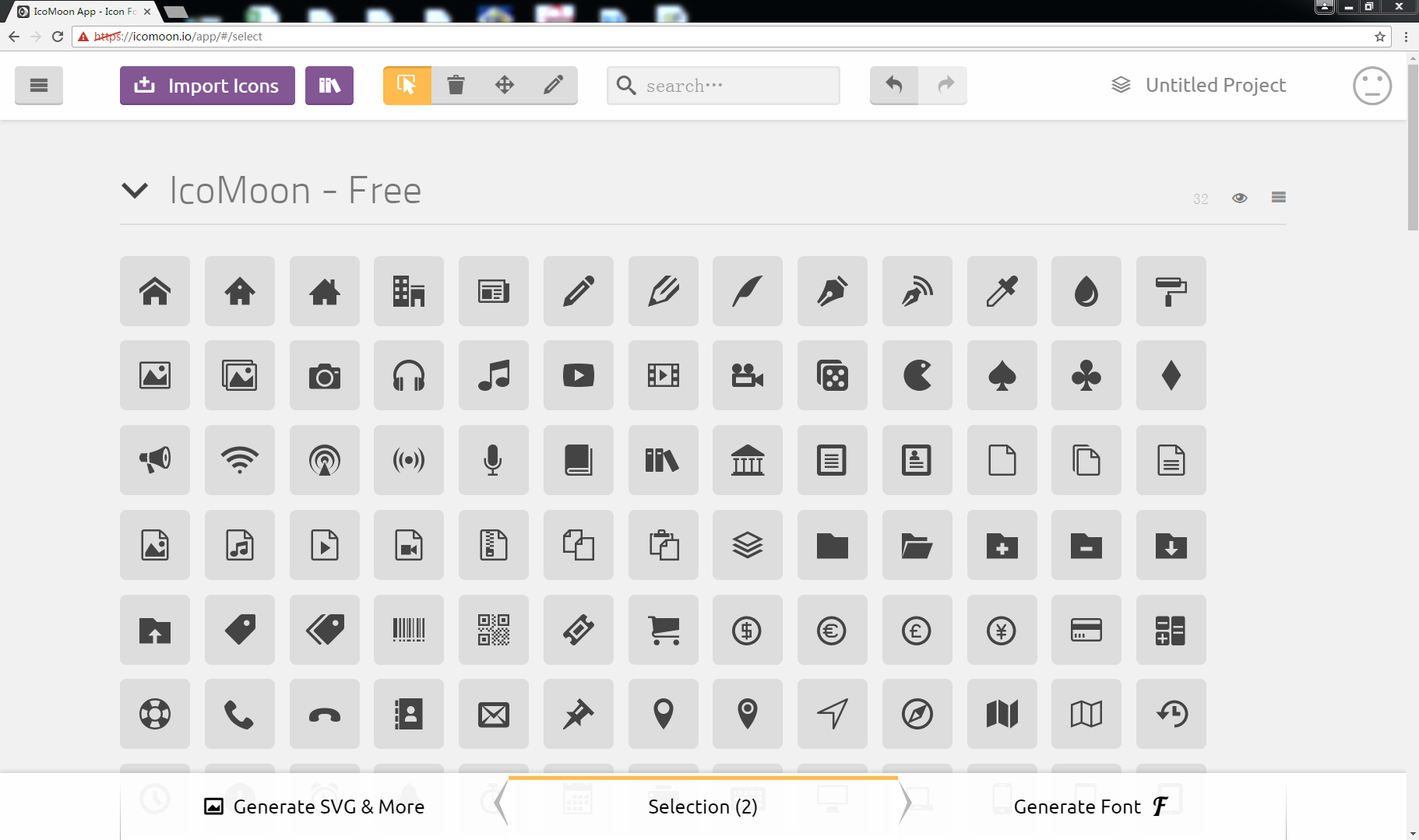Select the calculator icon
The image size is (1419, 840).
[1171, 630]
